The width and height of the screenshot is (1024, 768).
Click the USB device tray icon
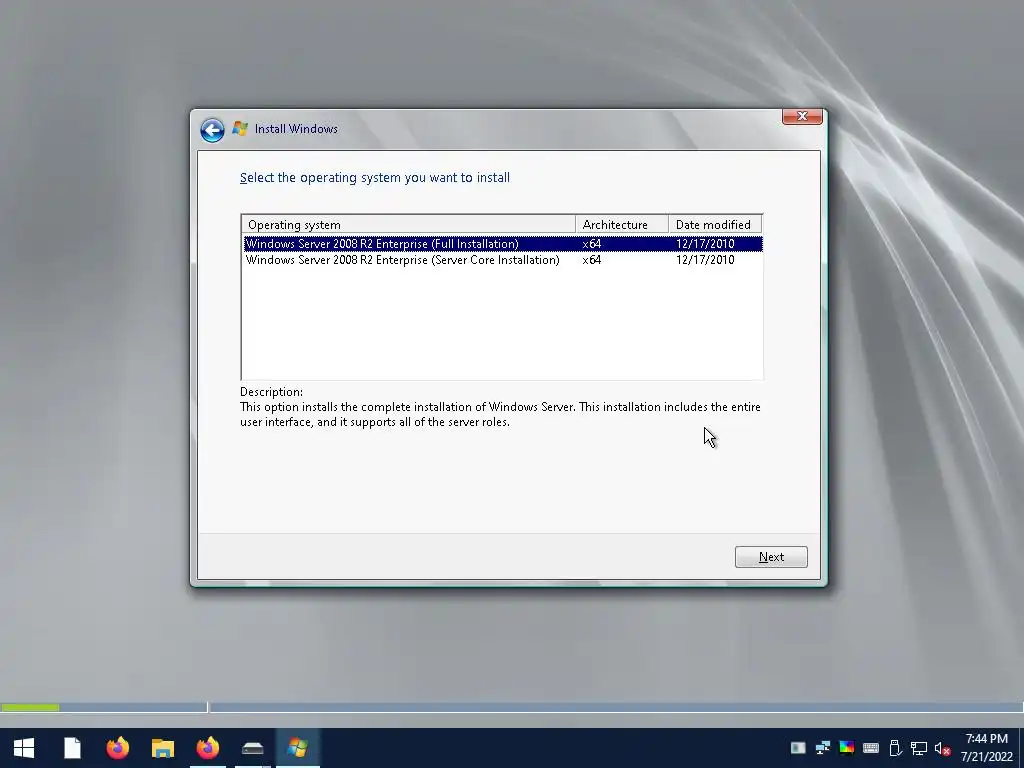895,748
